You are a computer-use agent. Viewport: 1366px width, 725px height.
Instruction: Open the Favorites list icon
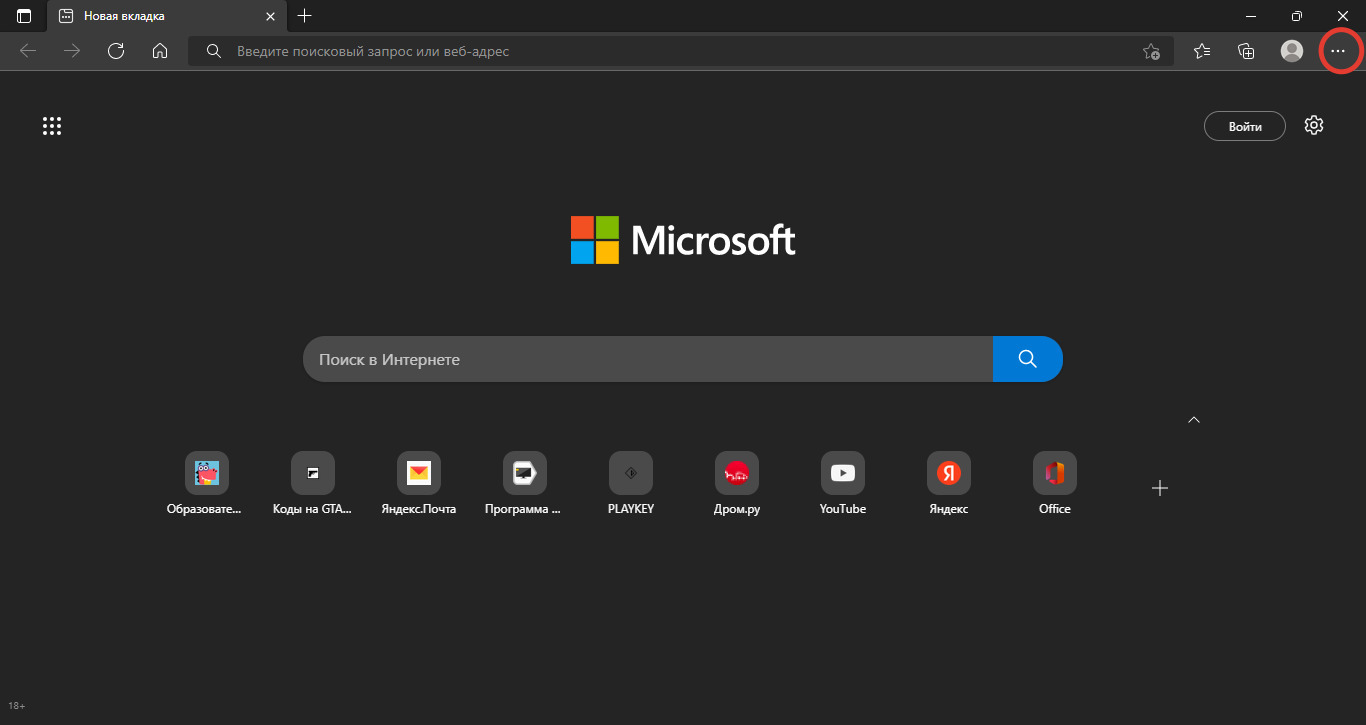pyautogui.click(x=1202, y=51)
